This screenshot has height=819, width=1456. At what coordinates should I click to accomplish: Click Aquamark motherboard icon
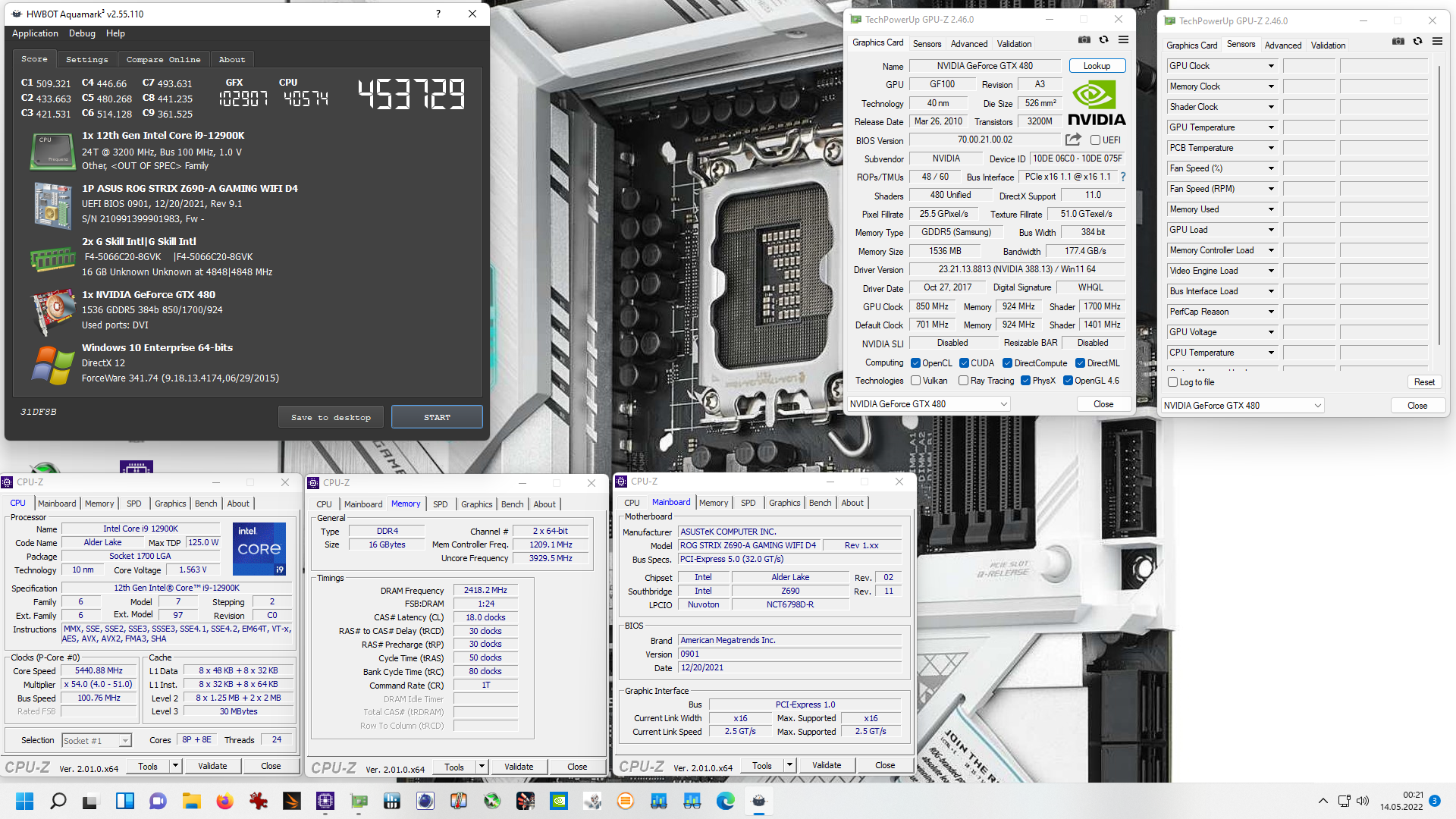[x=52, y=205]
